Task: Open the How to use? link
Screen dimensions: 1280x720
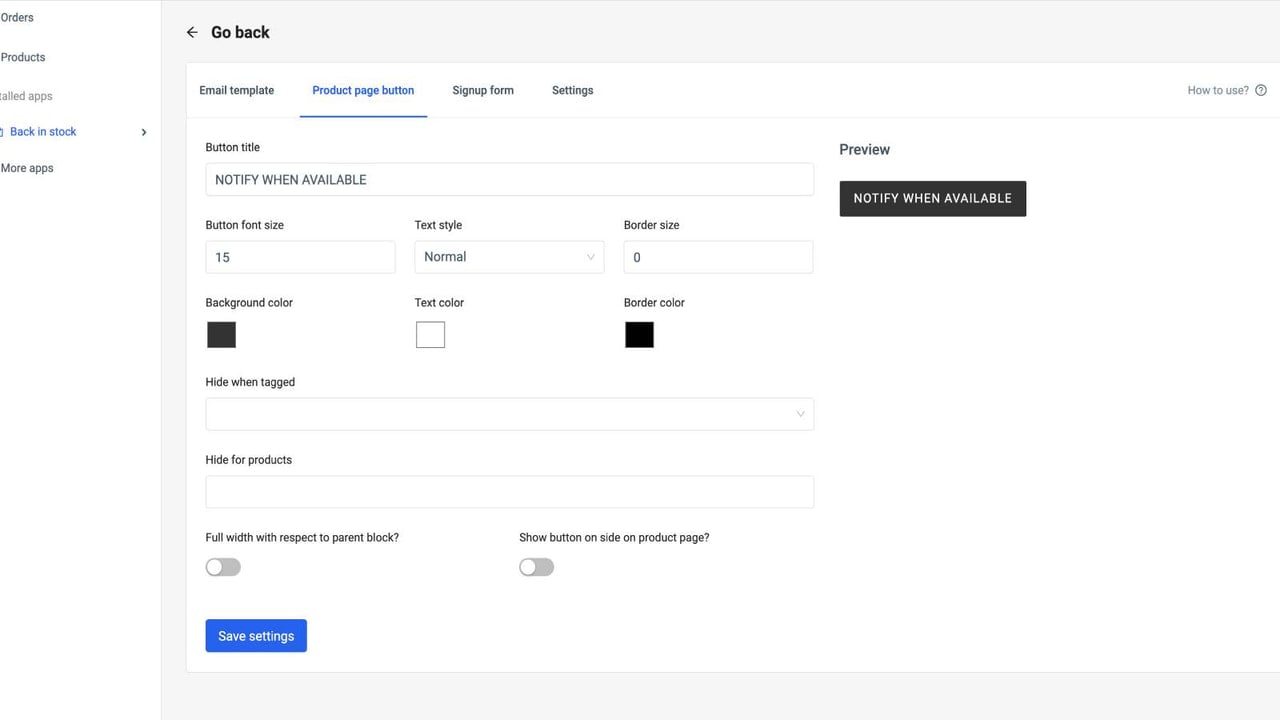Action: pyautogui.click(x=1218, y=90)
